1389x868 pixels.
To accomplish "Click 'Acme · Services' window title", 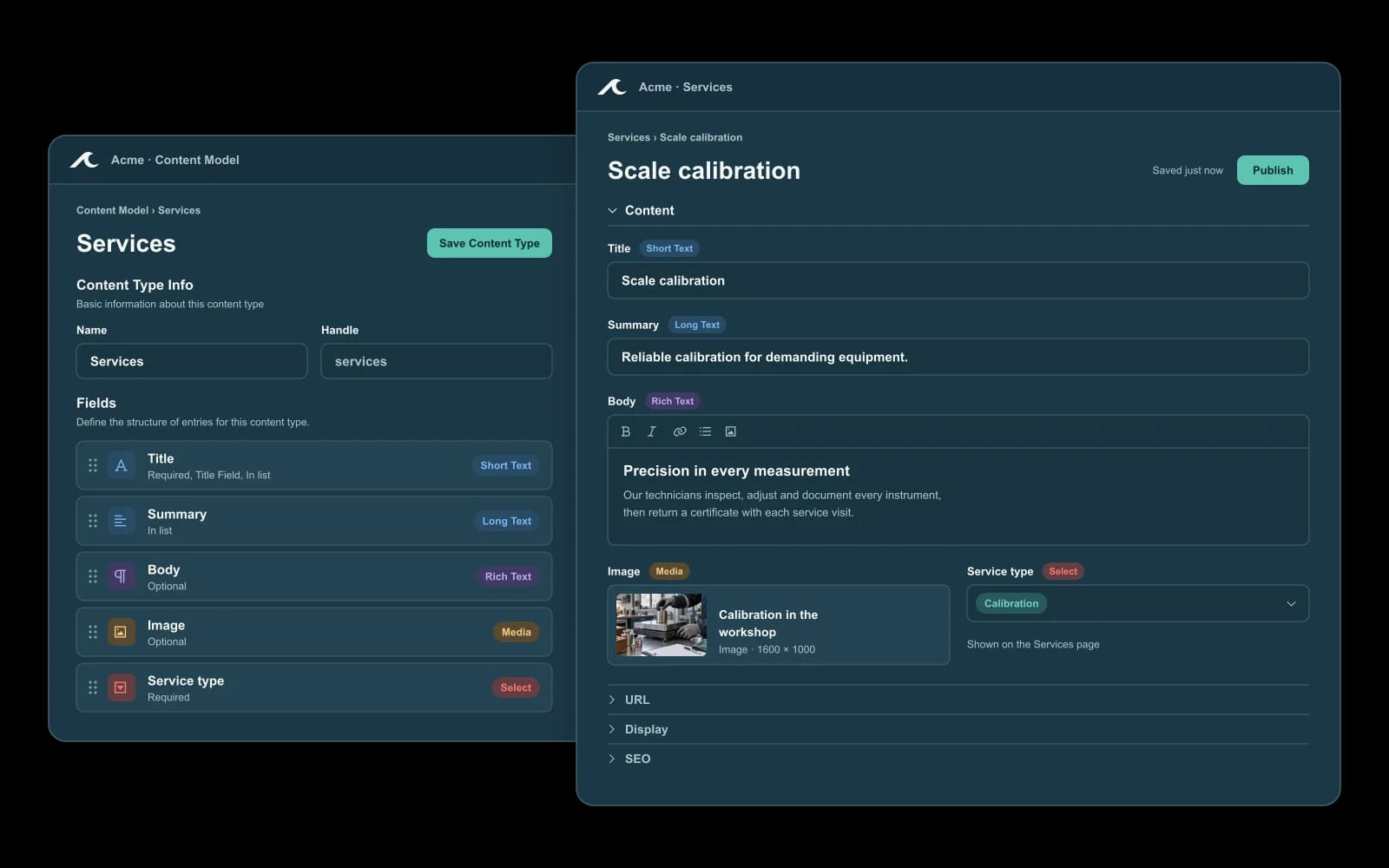I will point(686,87).
